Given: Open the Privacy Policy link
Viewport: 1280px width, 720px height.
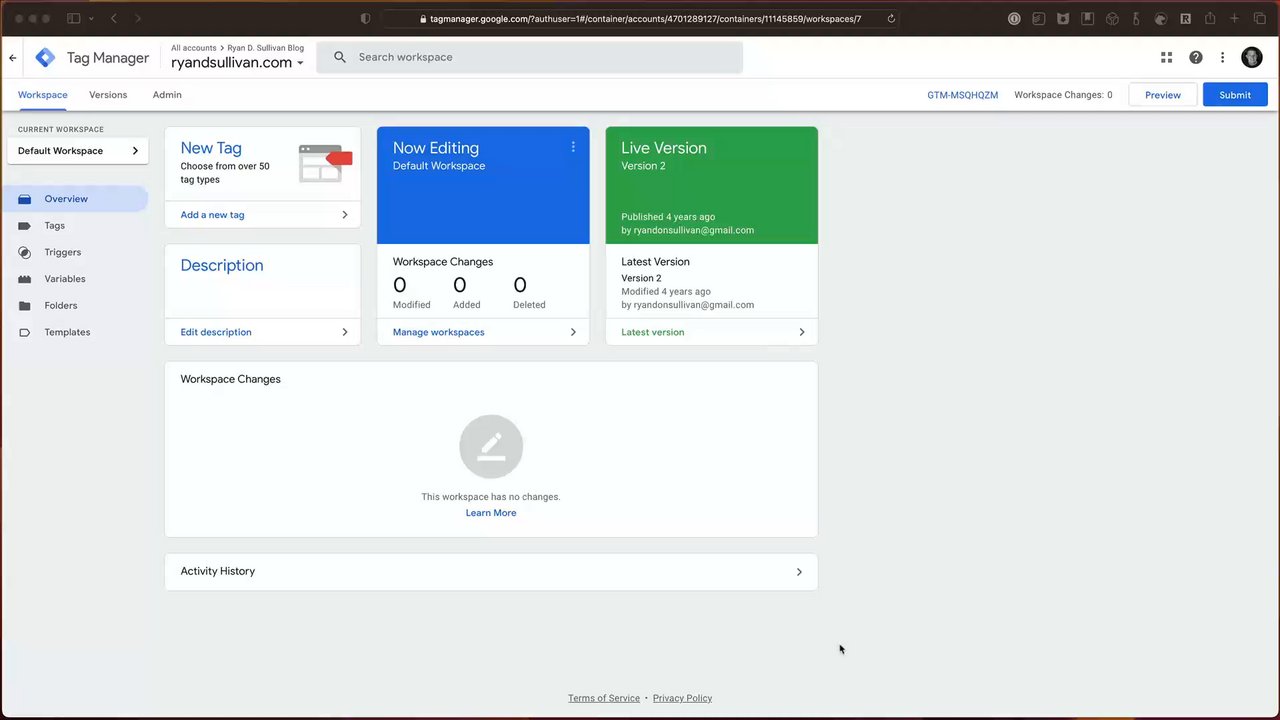Looking at the screenshot, I should pyautogui.click(x=682, y=698).
